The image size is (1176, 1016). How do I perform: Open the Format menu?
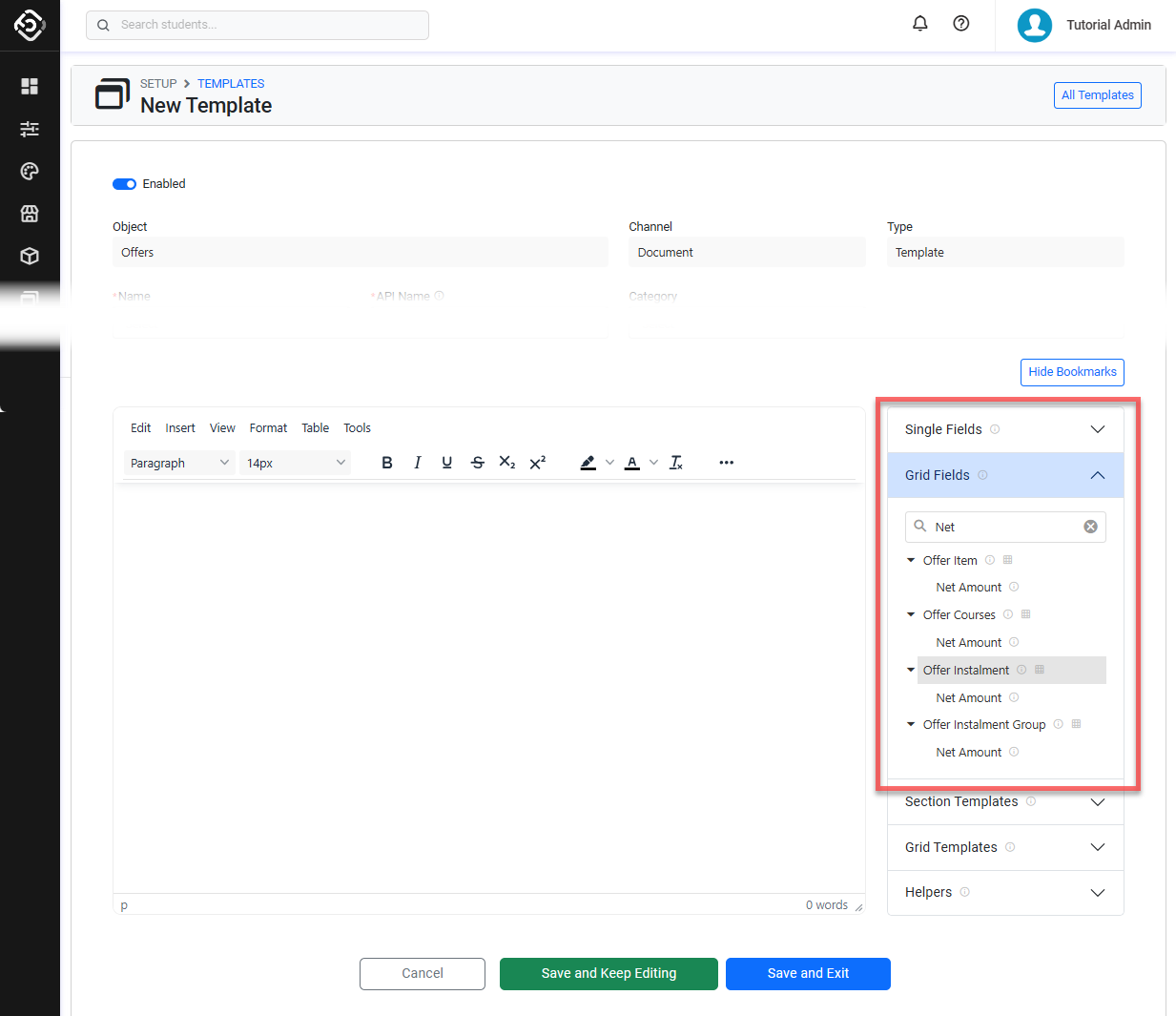pos(268,428)
